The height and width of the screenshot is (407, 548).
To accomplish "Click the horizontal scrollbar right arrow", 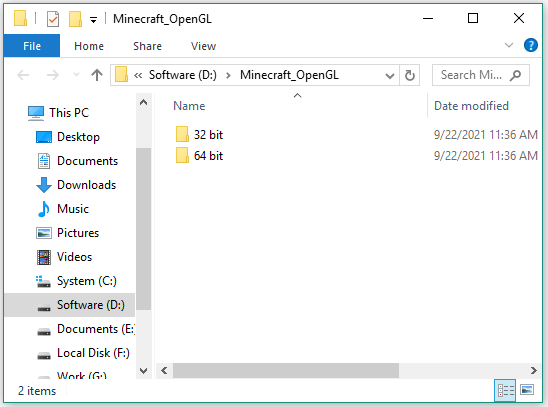I will [x=533, y=370].
